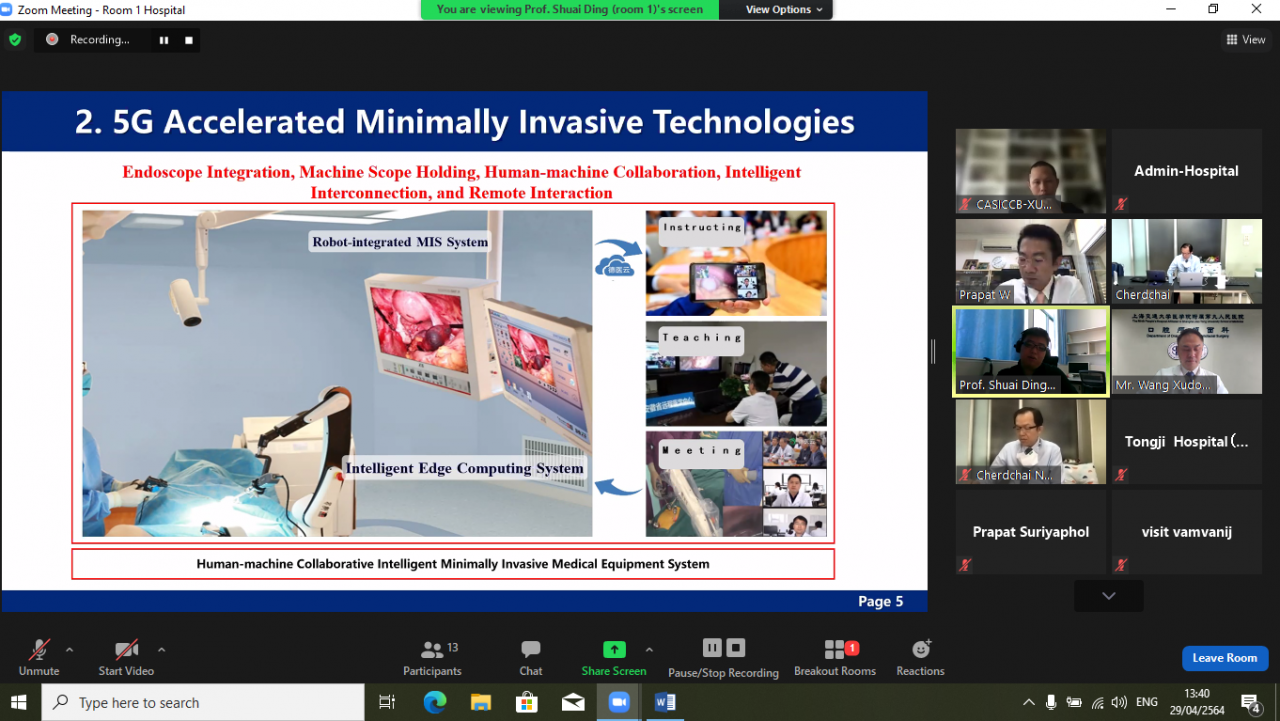Expand audio options arrow next to Unmute

[x=69, y=650]
